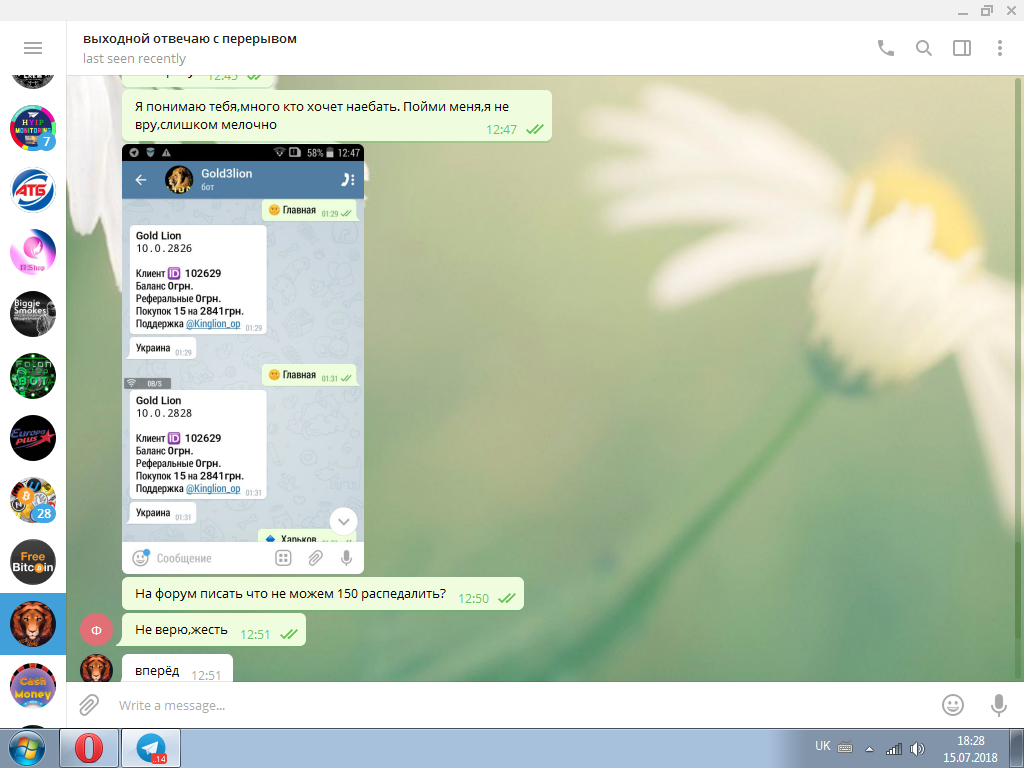Click the lion avatar next to вперёд message

pyautogui.click(x=96, y=668)
